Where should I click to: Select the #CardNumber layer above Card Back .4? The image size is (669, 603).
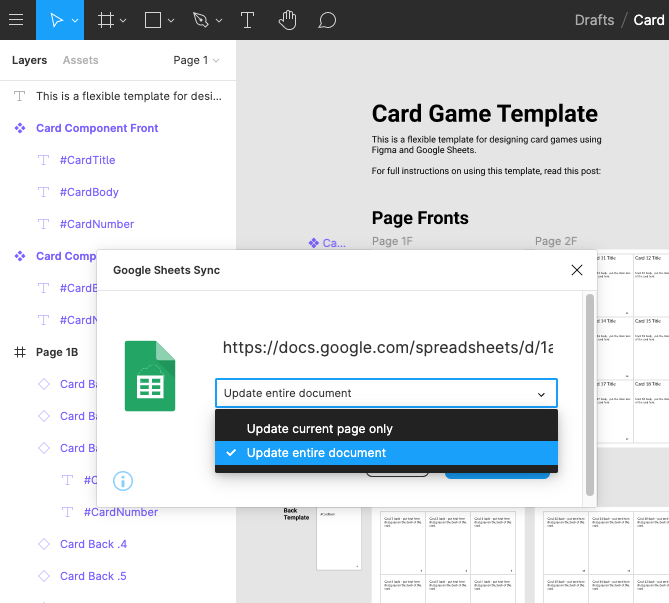click(121, 512)
